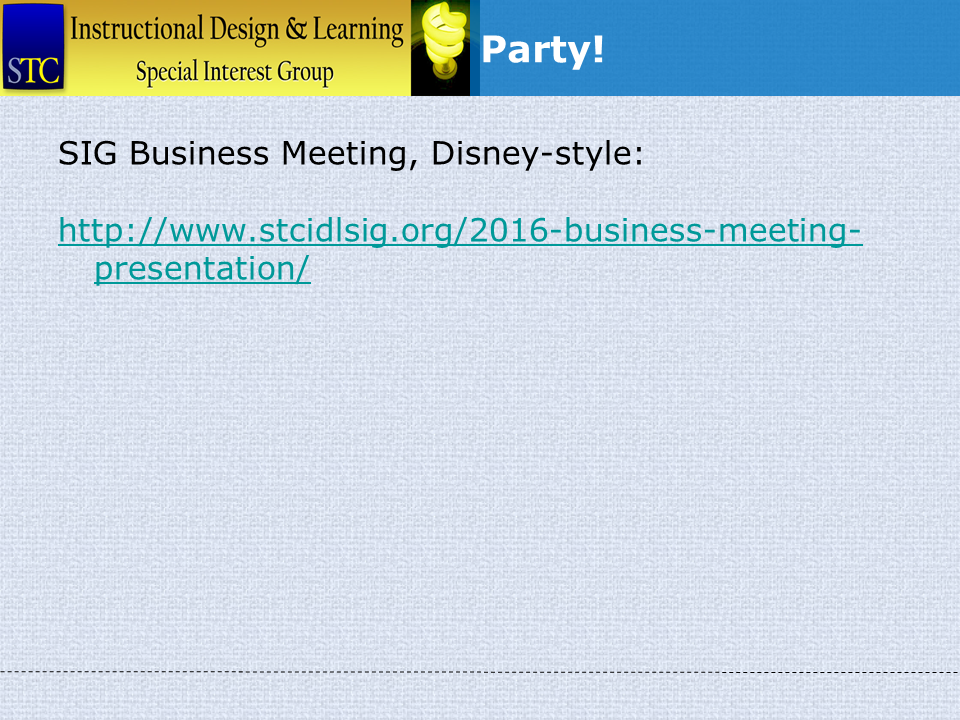Click the exclamation mark in 'Party!'

[x=598, y=48]
